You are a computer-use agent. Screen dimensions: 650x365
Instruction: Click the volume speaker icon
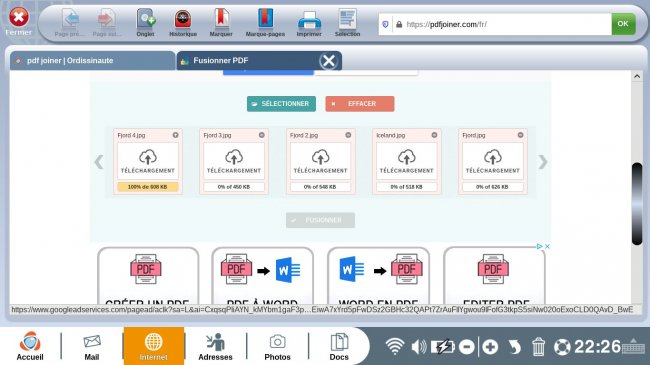pyautogui.click(x=419, y=346)
